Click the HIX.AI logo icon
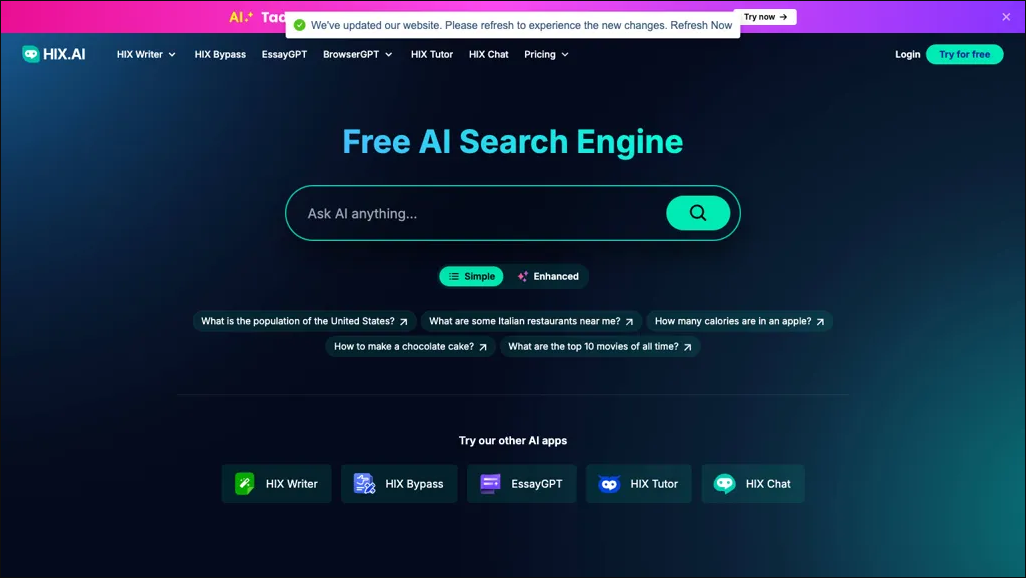This screenshot has width=1026, height=578. pos(31,54)
